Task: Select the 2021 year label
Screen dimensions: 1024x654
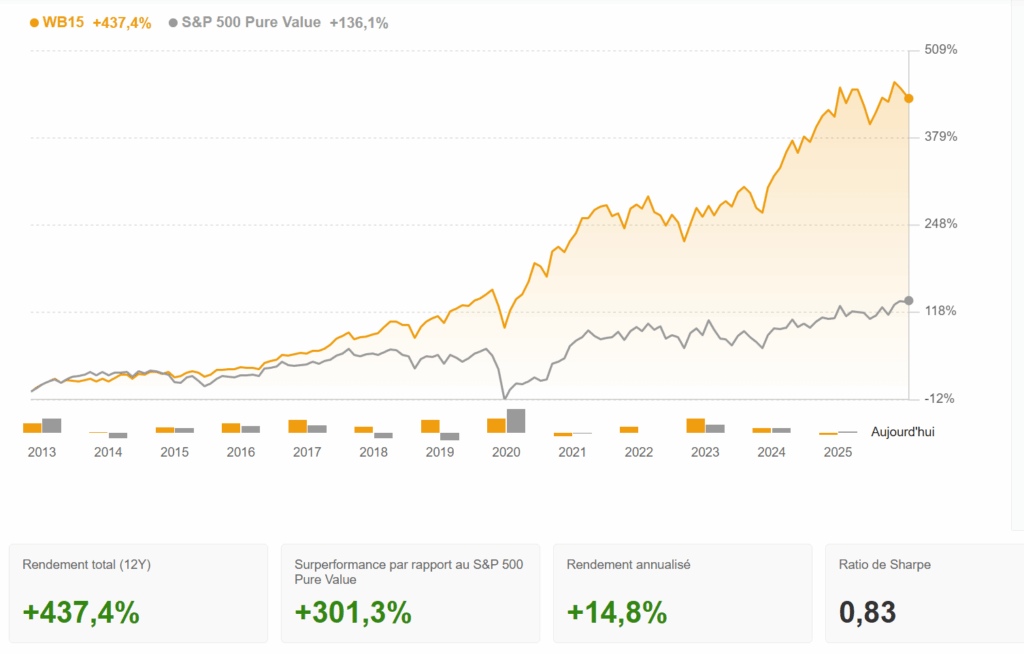Action: (572, 452)
